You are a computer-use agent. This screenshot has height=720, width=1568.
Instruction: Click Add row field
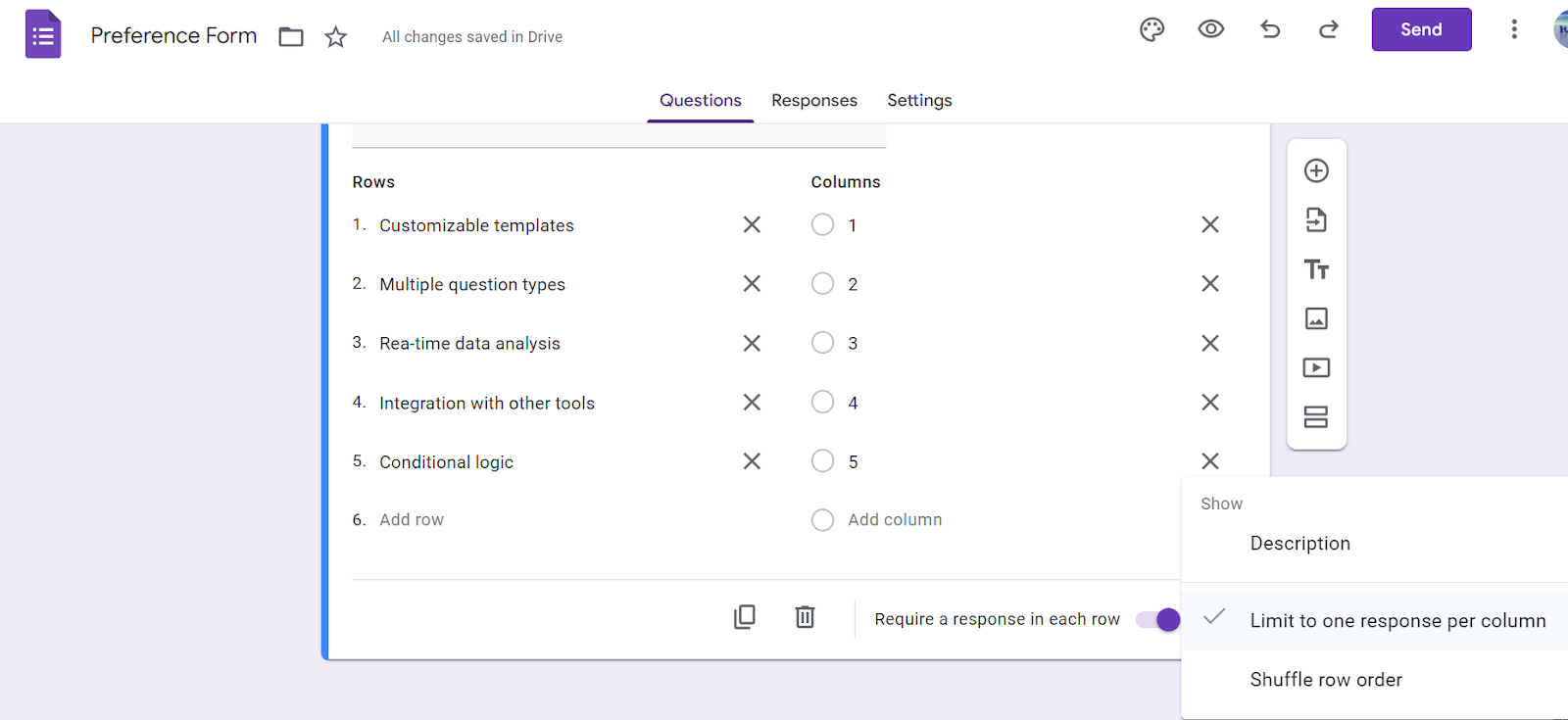click(412, 520)
